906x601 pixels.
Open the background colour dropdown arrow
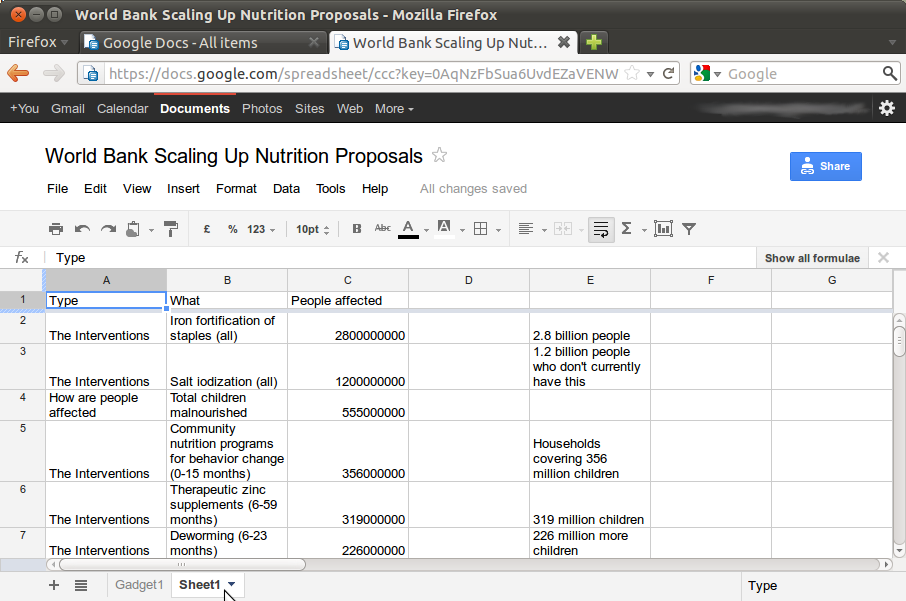(462, 230)
